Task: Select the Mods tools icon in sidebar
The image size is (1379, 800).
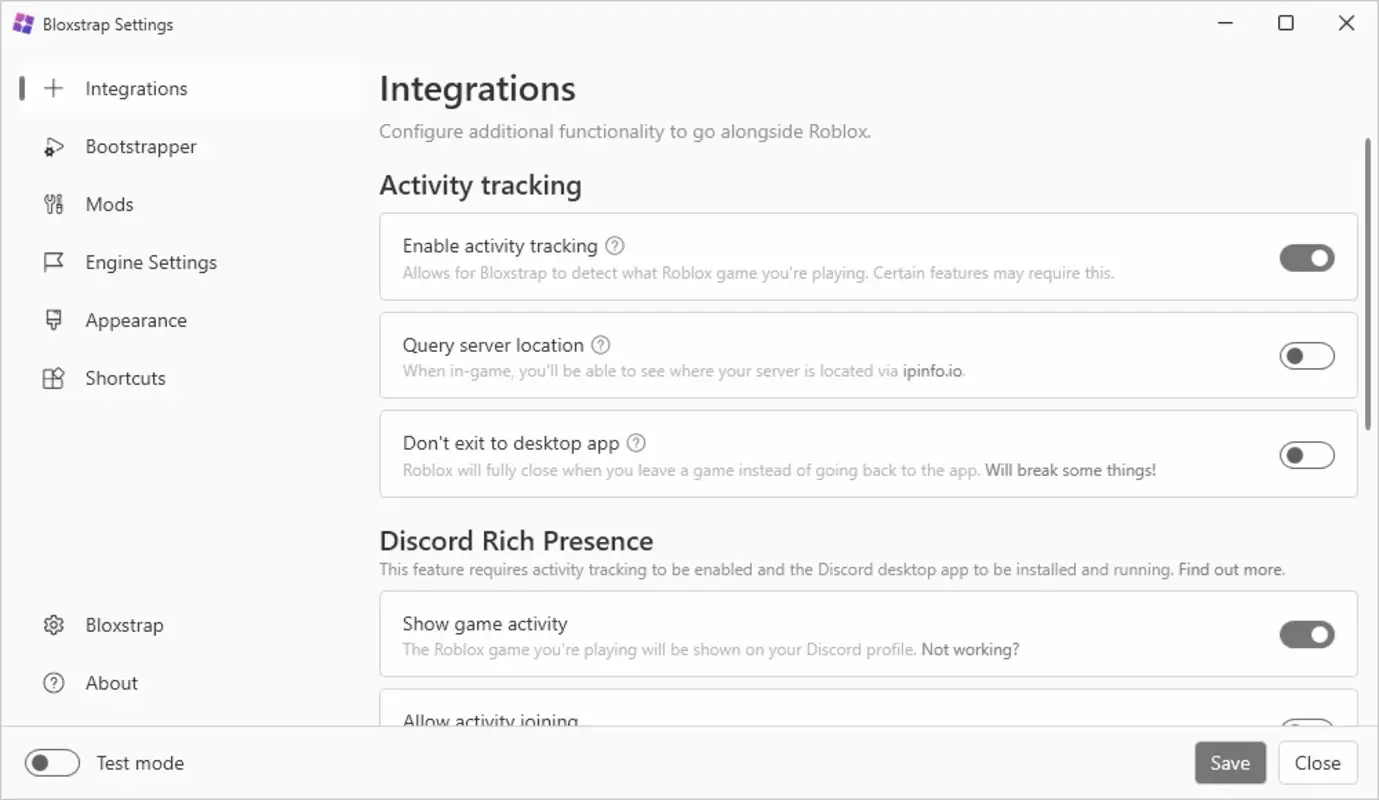Action: point(53,204)
